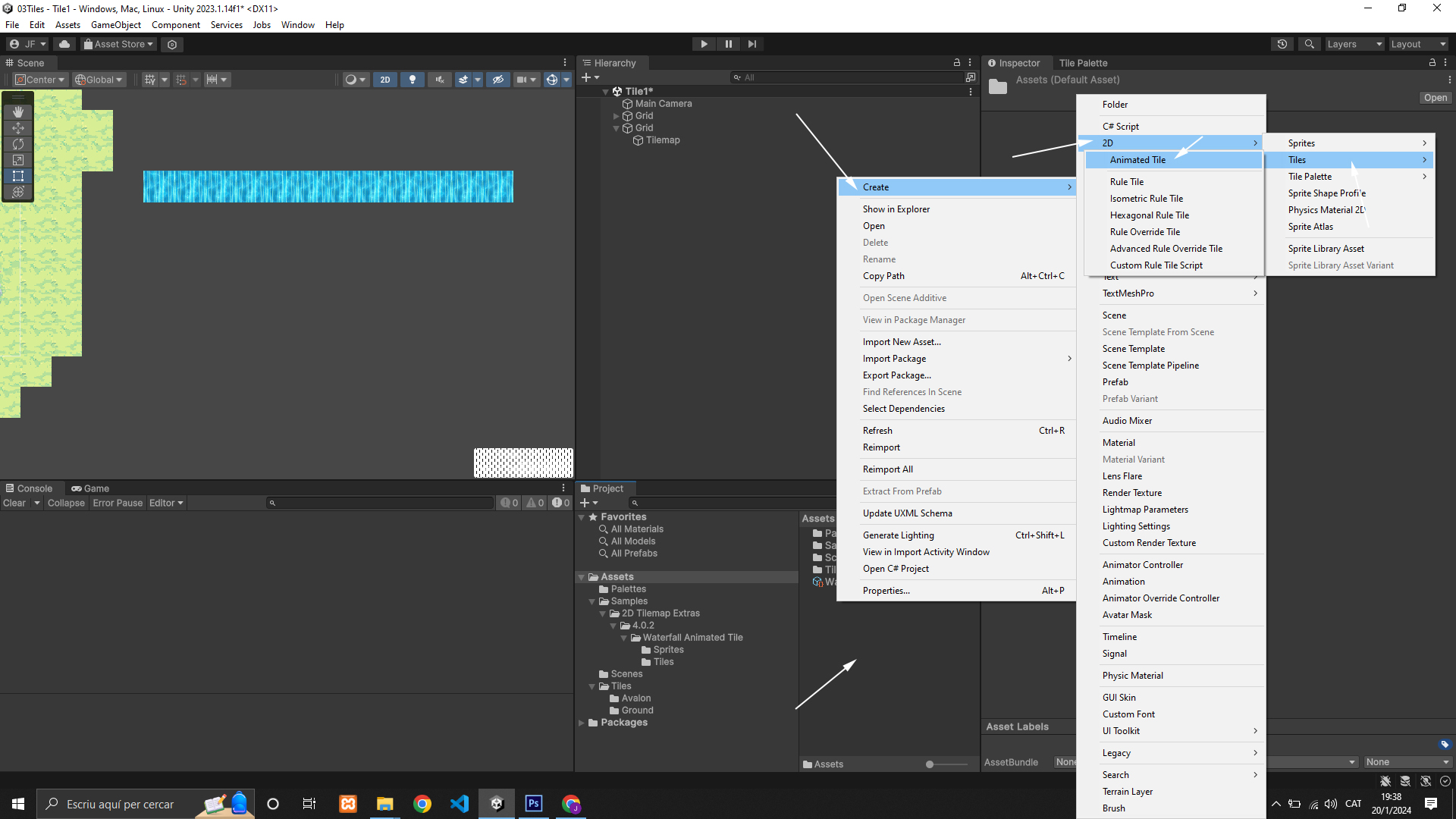Choose Animated Tile menu entry

(1137, 160)
